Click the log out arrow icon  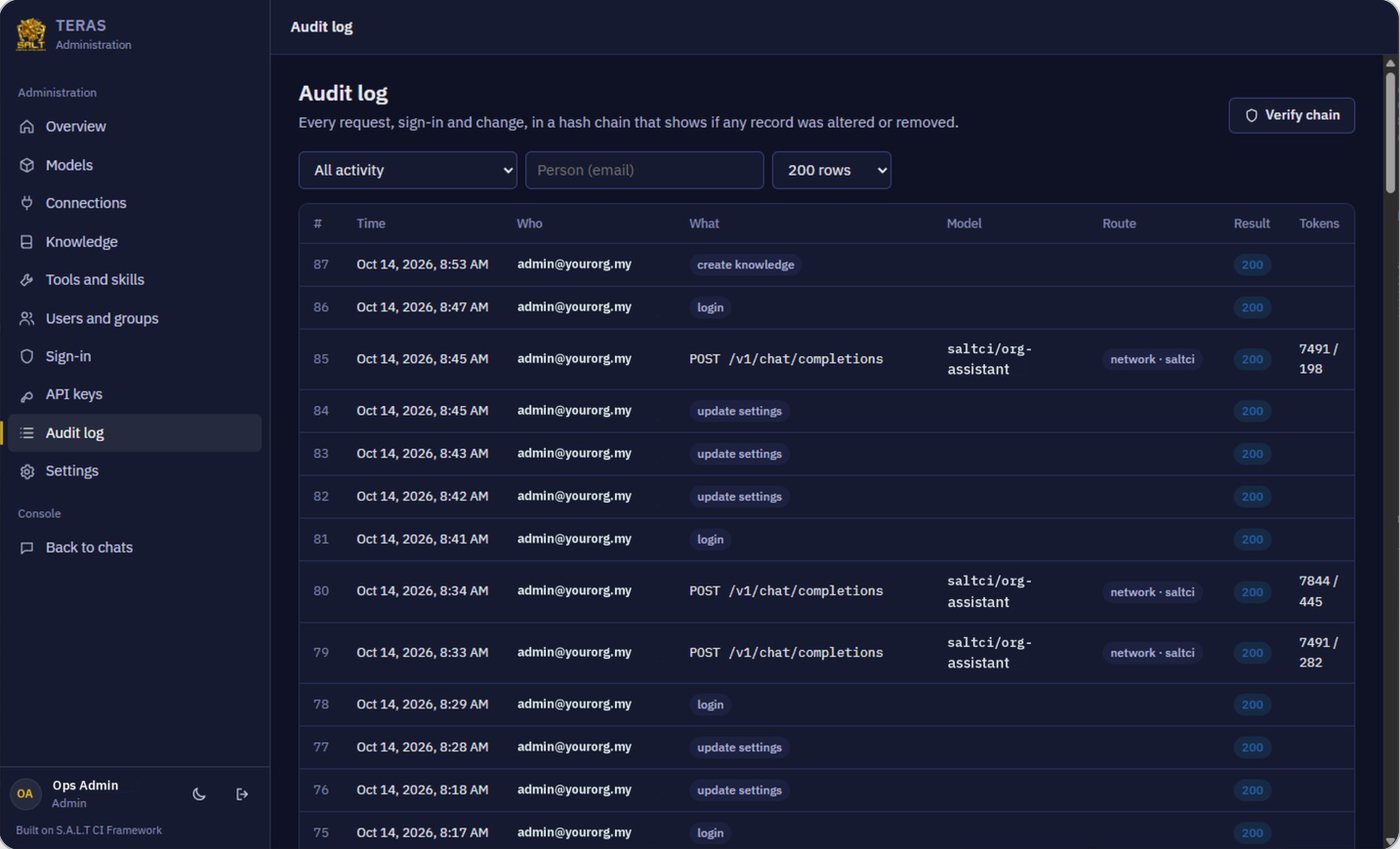pos(242,794)
